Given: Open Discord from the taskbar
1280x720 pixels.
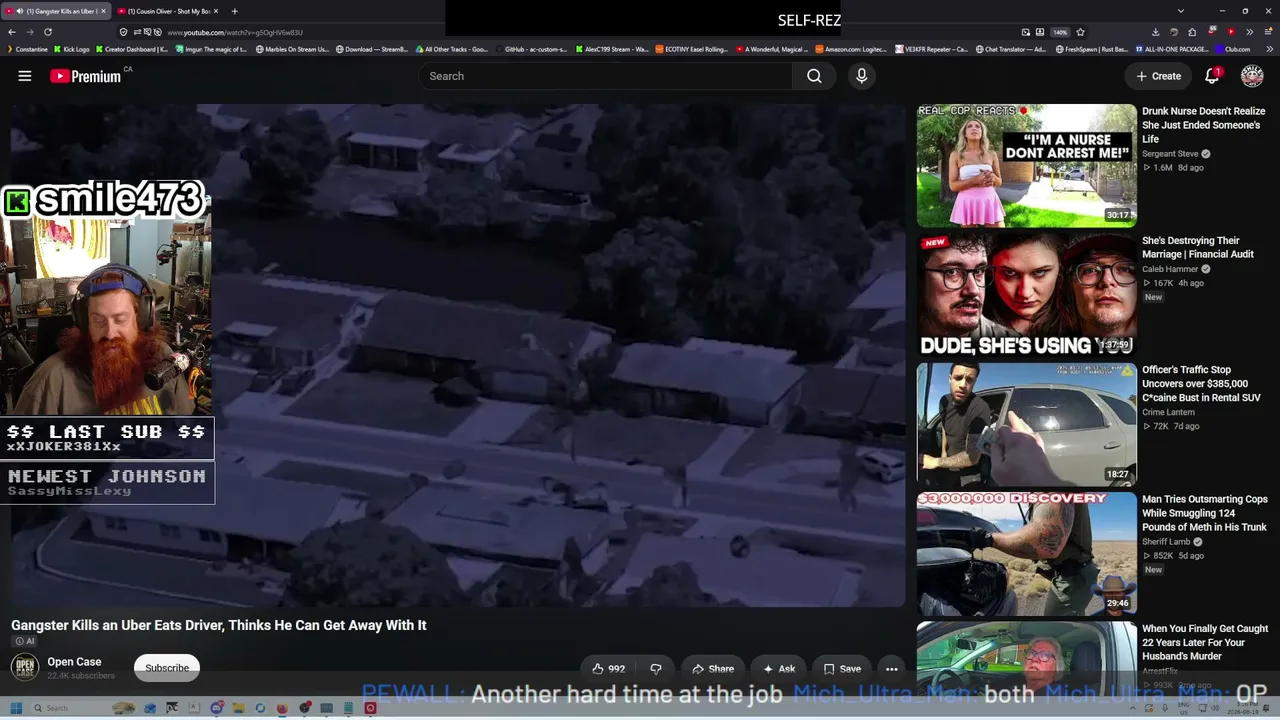Looking at the screenshot, I should (x=216, y=708).
